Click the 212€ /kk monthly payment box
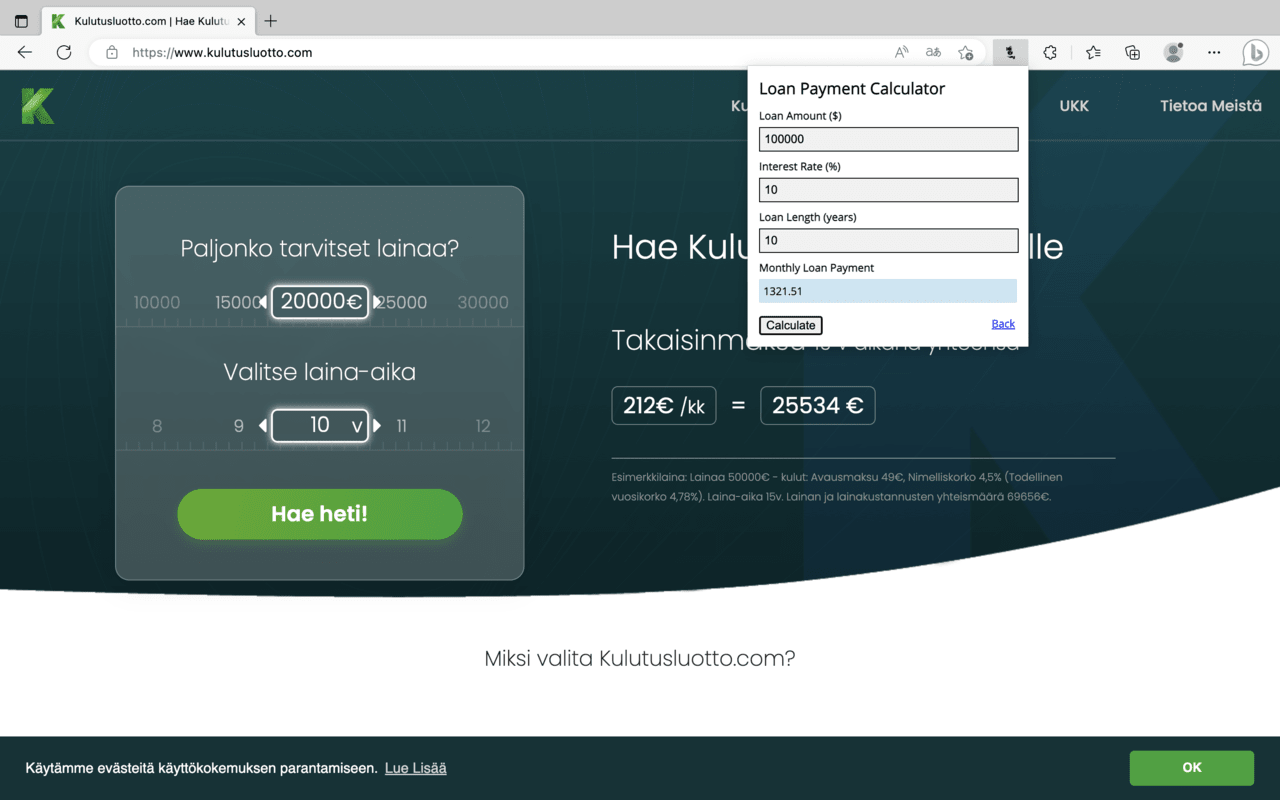The height and width of the screenshot is (800, 1280). (664, 405)
